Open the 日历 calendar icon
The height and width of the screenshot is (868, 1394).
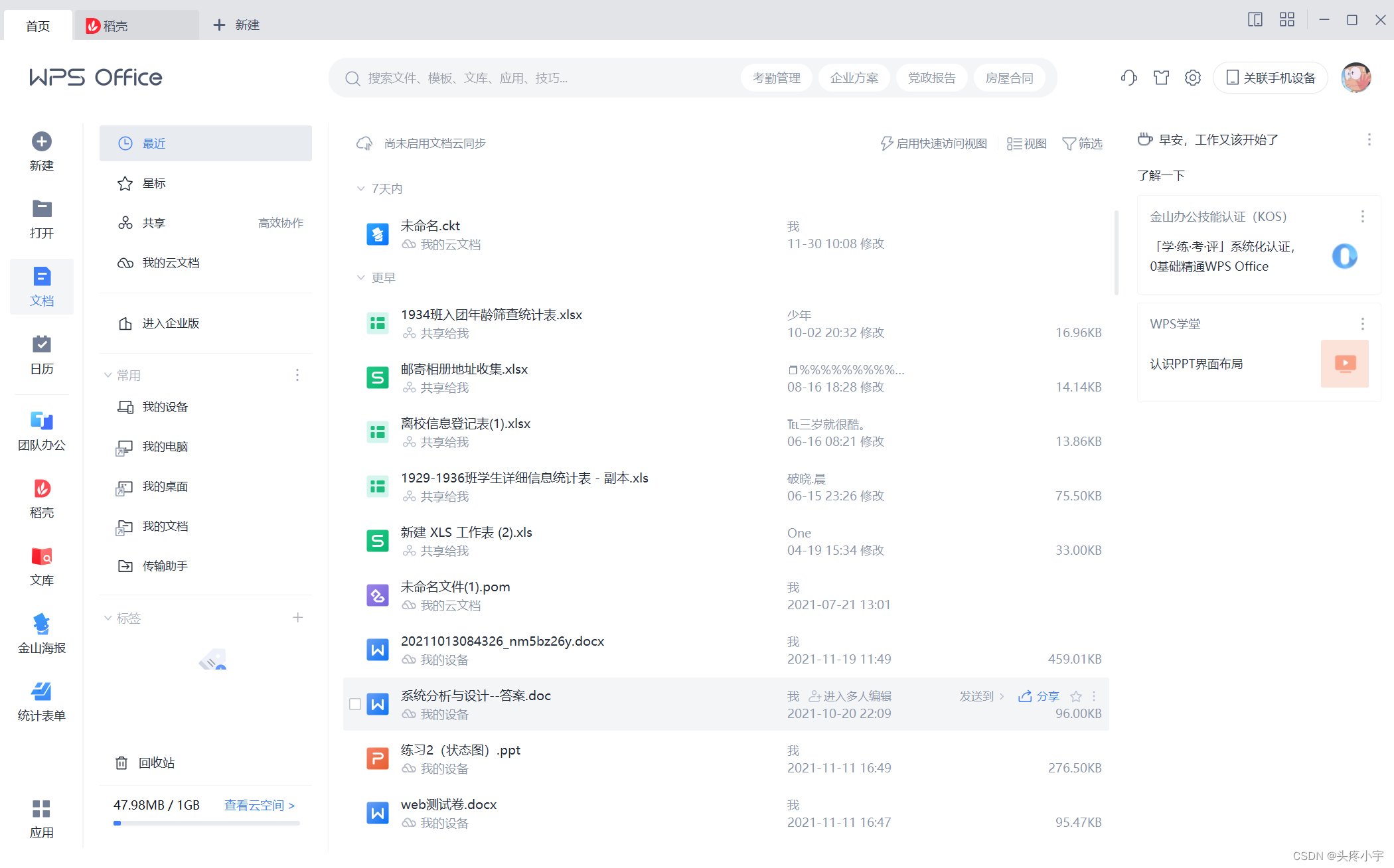[x=41, y=344]
